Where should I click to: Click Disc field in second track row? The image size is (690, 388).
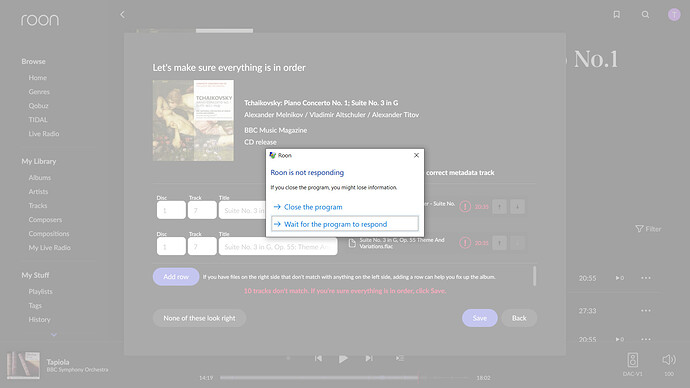(171, 246)
